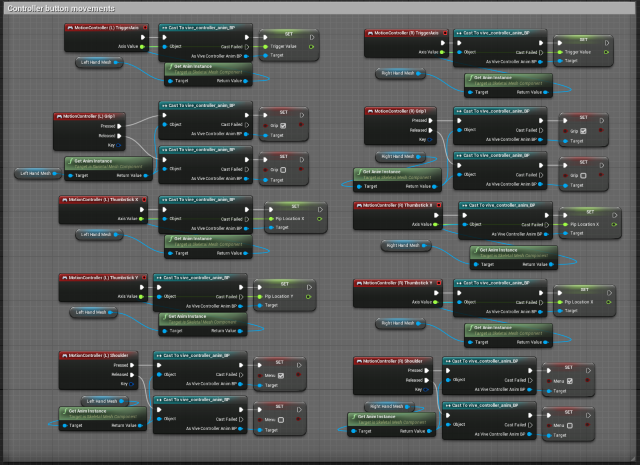Uncheck the ticked Grip checkbox for left controller
640x465 pixels.
[x=284, y=126]
